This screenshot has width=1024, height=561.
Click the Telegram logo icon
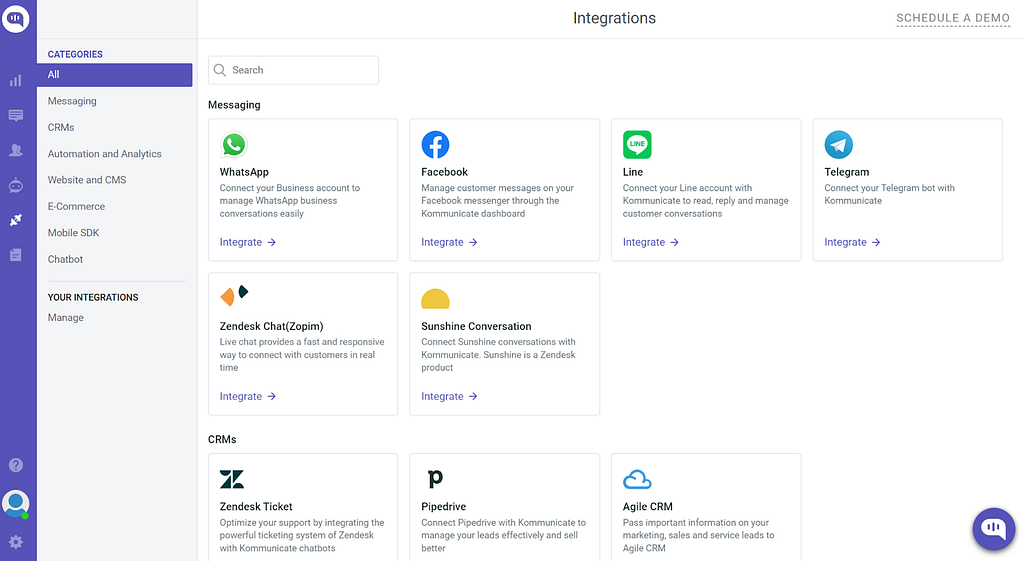tap(838, 145)
